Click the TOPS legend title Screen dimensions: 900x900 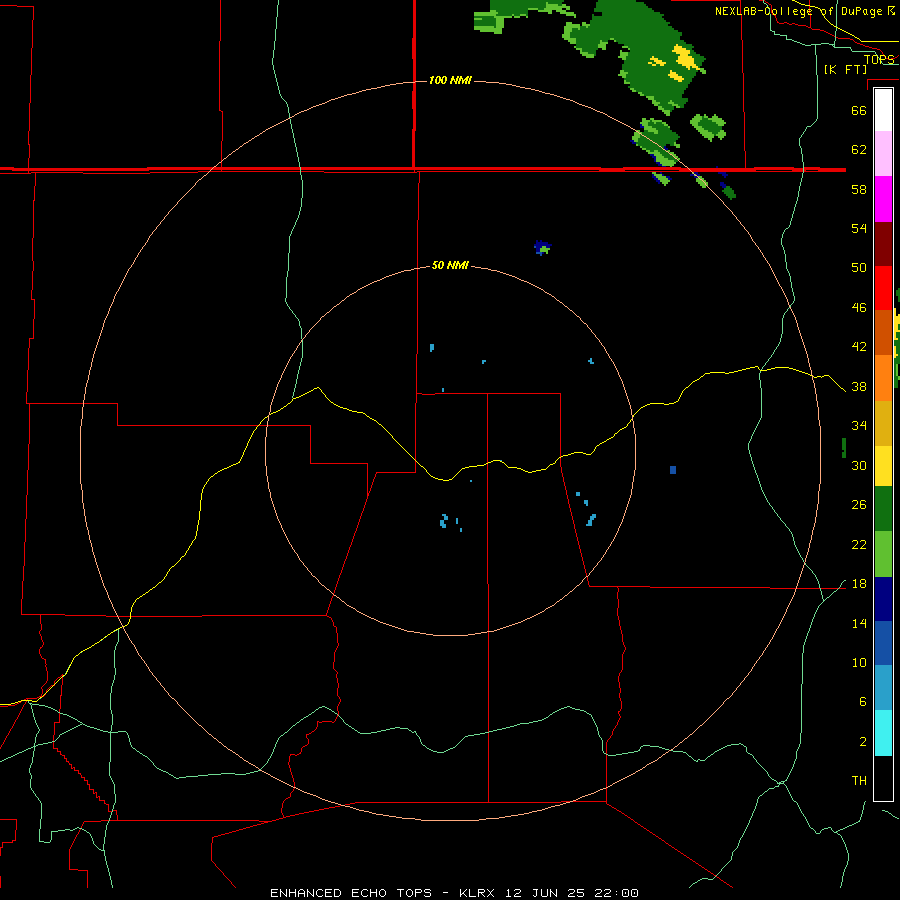coord(879,59)
